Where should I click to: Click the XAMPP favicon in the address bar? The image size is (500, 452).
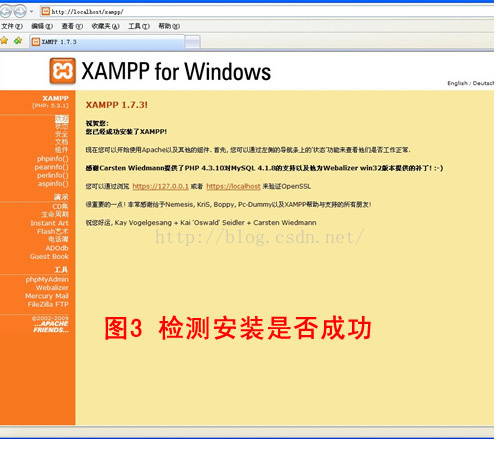[46, 12]
